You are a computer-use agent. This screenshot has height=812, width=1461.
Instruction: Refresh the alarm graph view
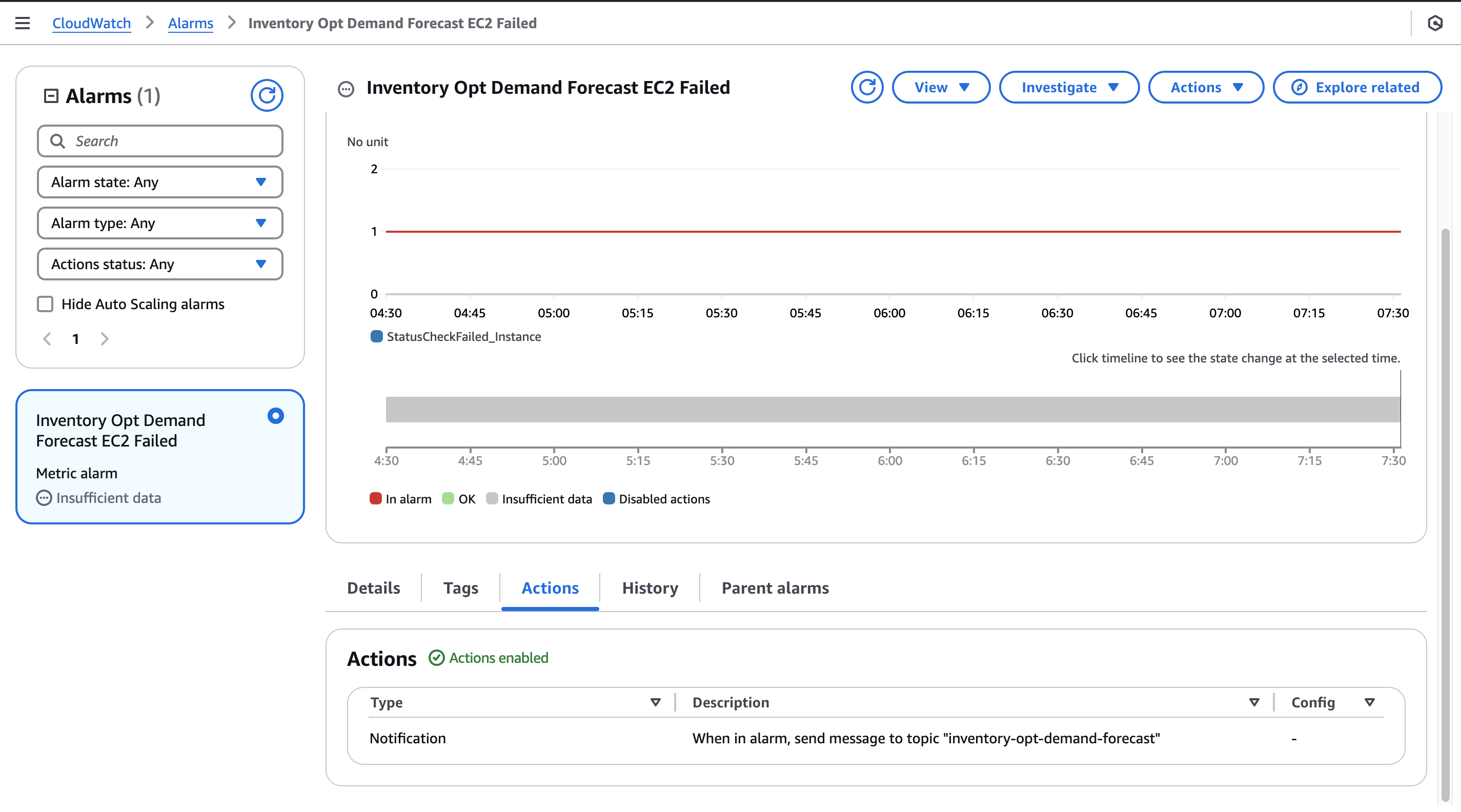[867, 87]
